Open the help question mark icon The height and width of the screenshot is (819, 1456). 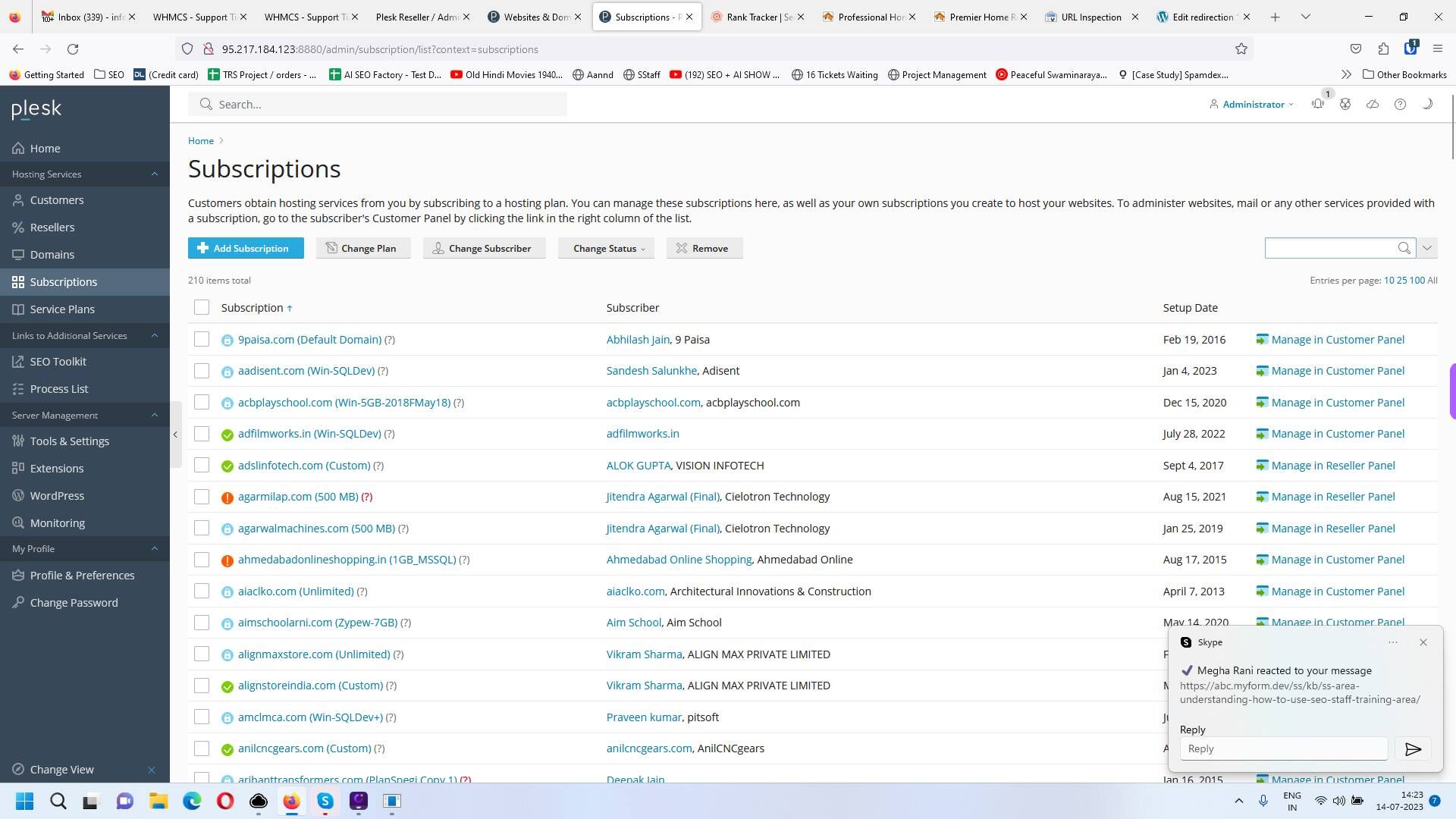coord(1400,104)
